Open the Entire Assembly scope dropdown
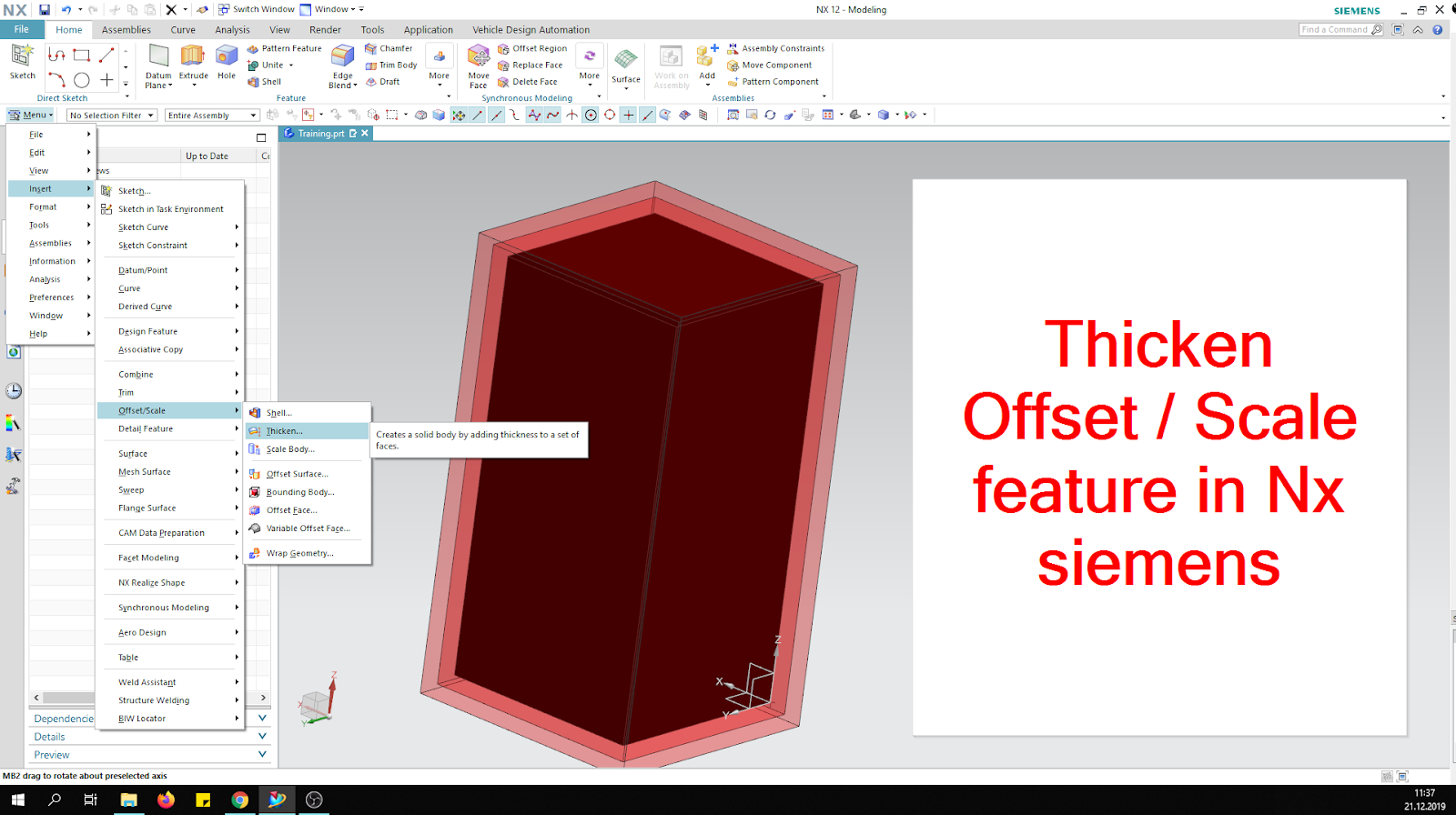Viewport: 1456px width, 815px height. click(212, 116)
